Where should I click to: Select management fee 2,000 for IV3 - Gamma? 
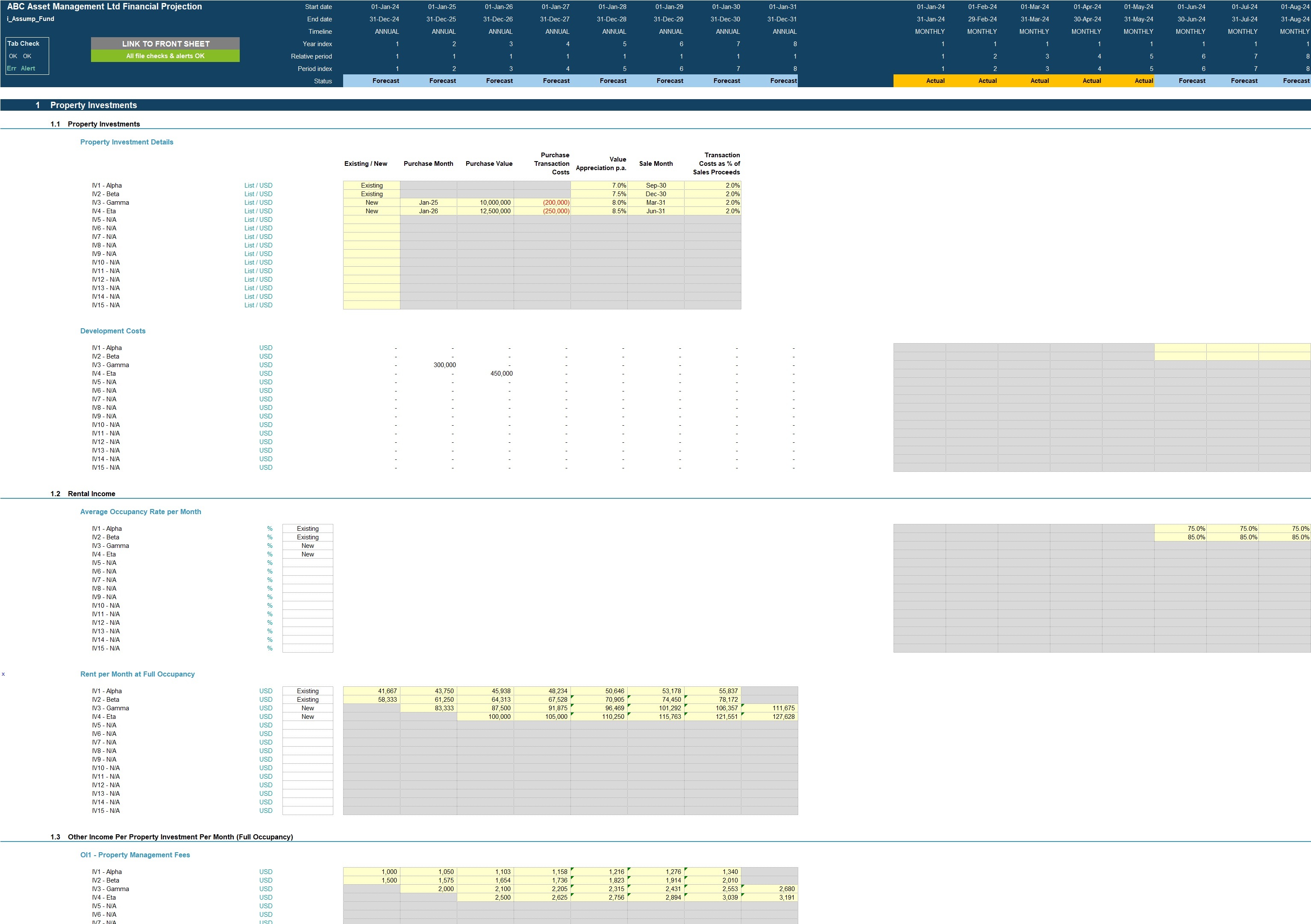coord(428,889)
